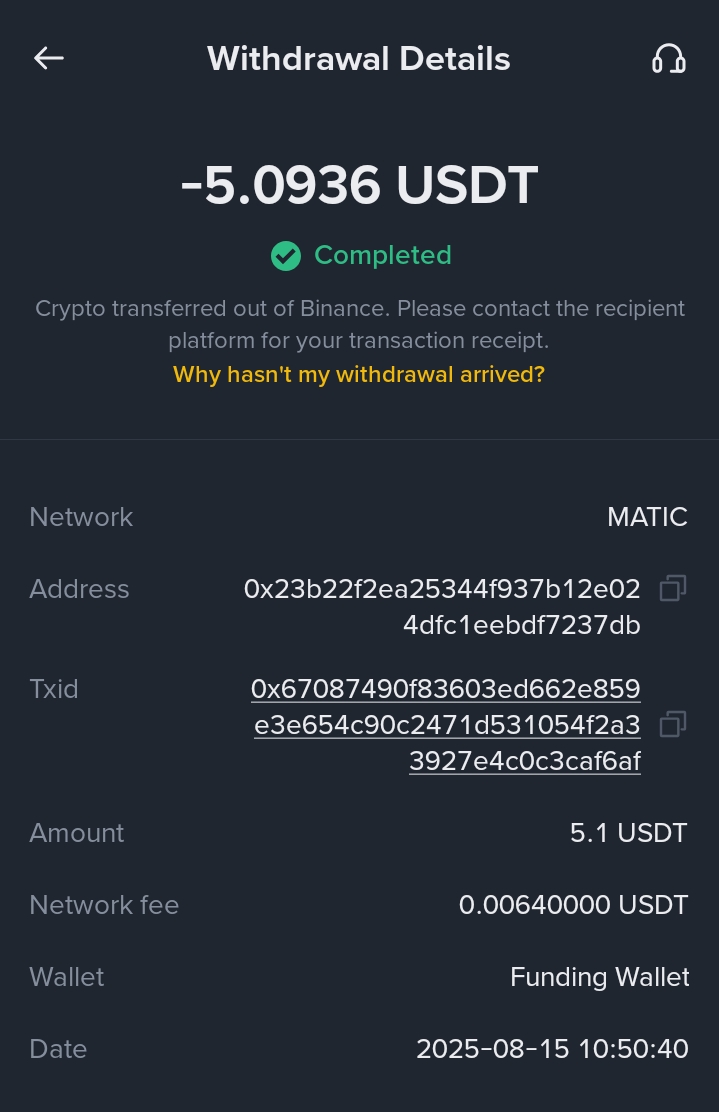Open customer support headset icon
Screen dimensions: 719x1112
668,59
